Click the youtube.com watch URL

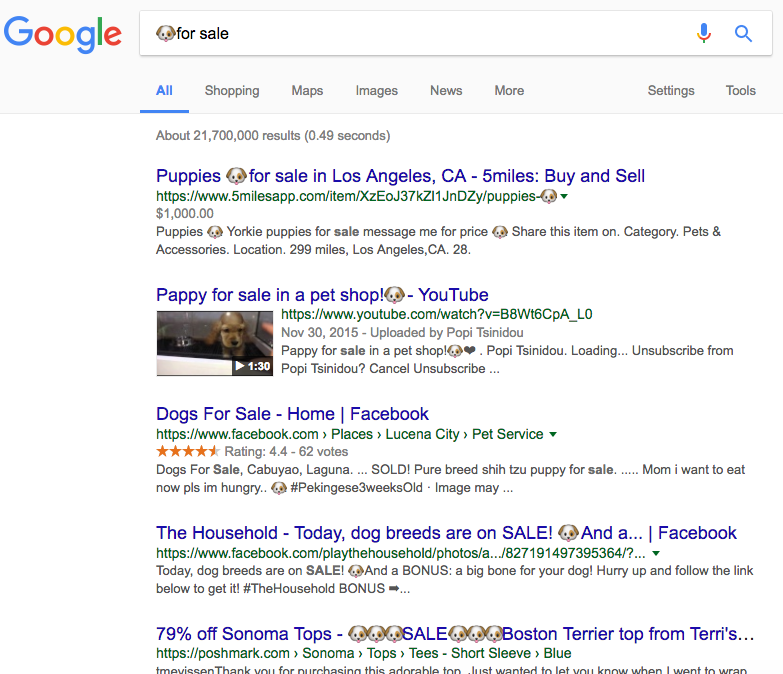point(436,314)
